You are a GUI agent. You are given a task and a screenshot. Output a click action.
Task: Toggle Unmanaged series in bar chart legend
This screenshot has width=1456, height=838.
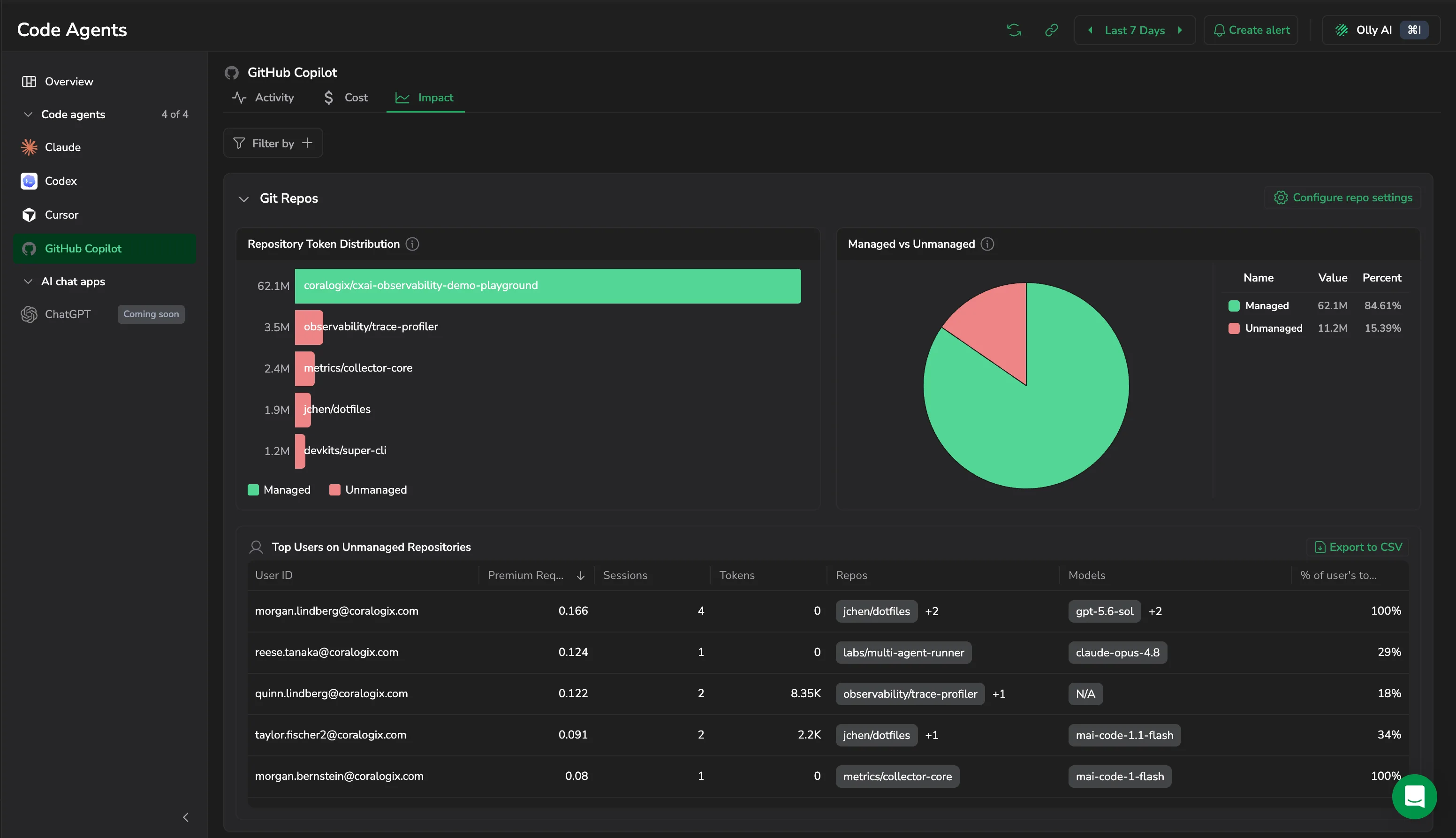(368, 490)
